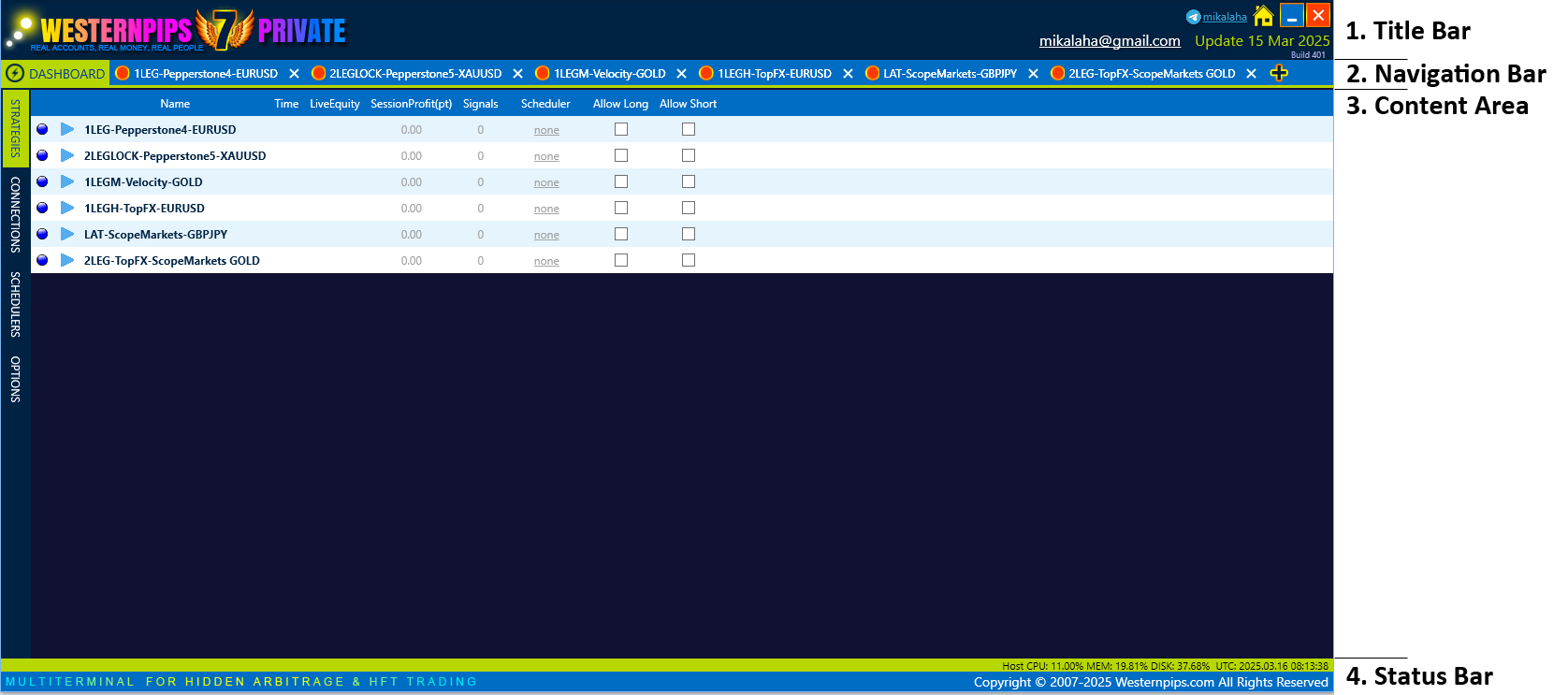The width and height of the screenshot is (1568, 695).
Task: Launch the 1LEGH-TopFX-EURUSD strategy play arrow
Action: coord(67,208)
